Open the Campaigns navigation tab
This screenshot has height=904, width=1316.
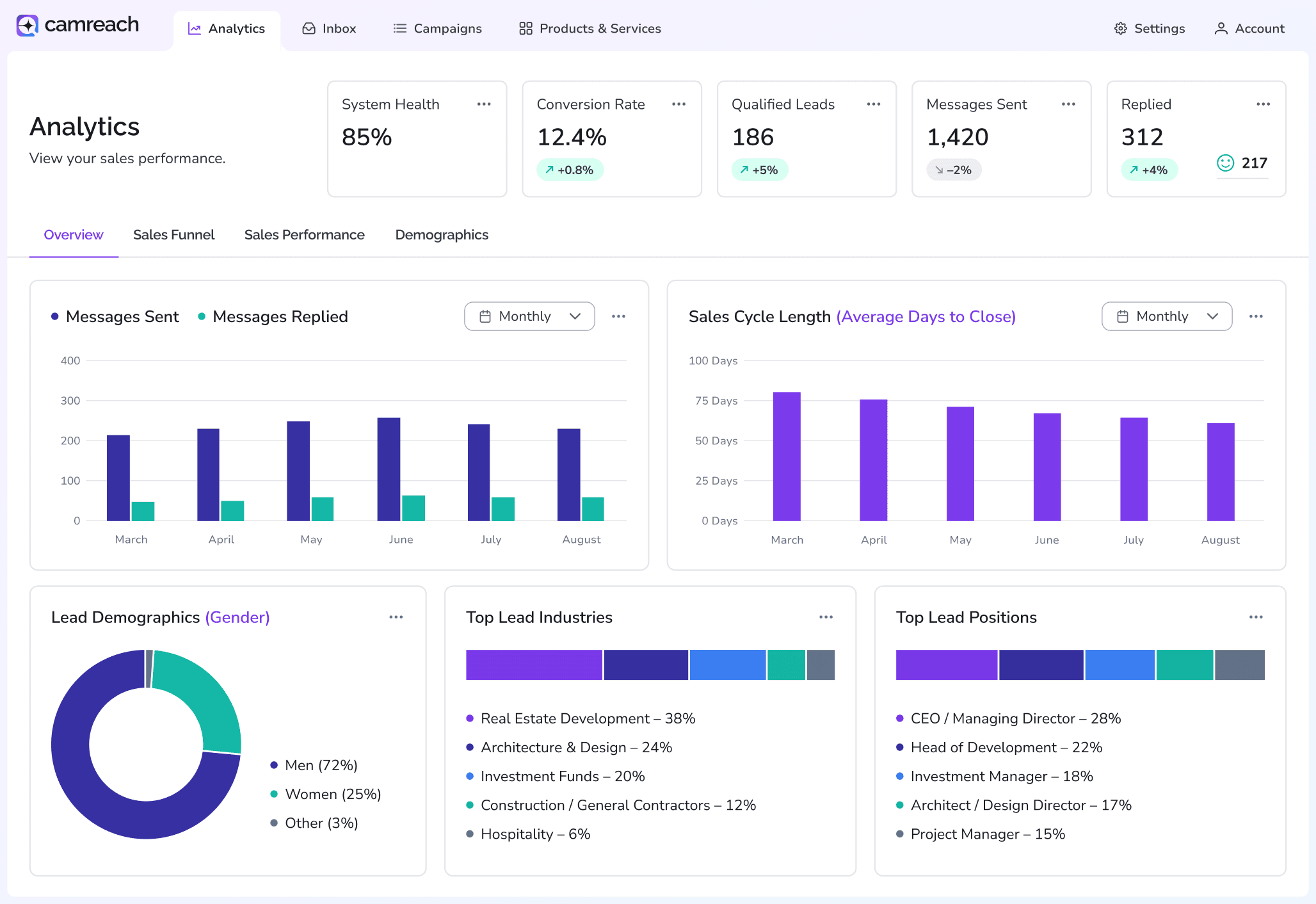tap(437, 29)
